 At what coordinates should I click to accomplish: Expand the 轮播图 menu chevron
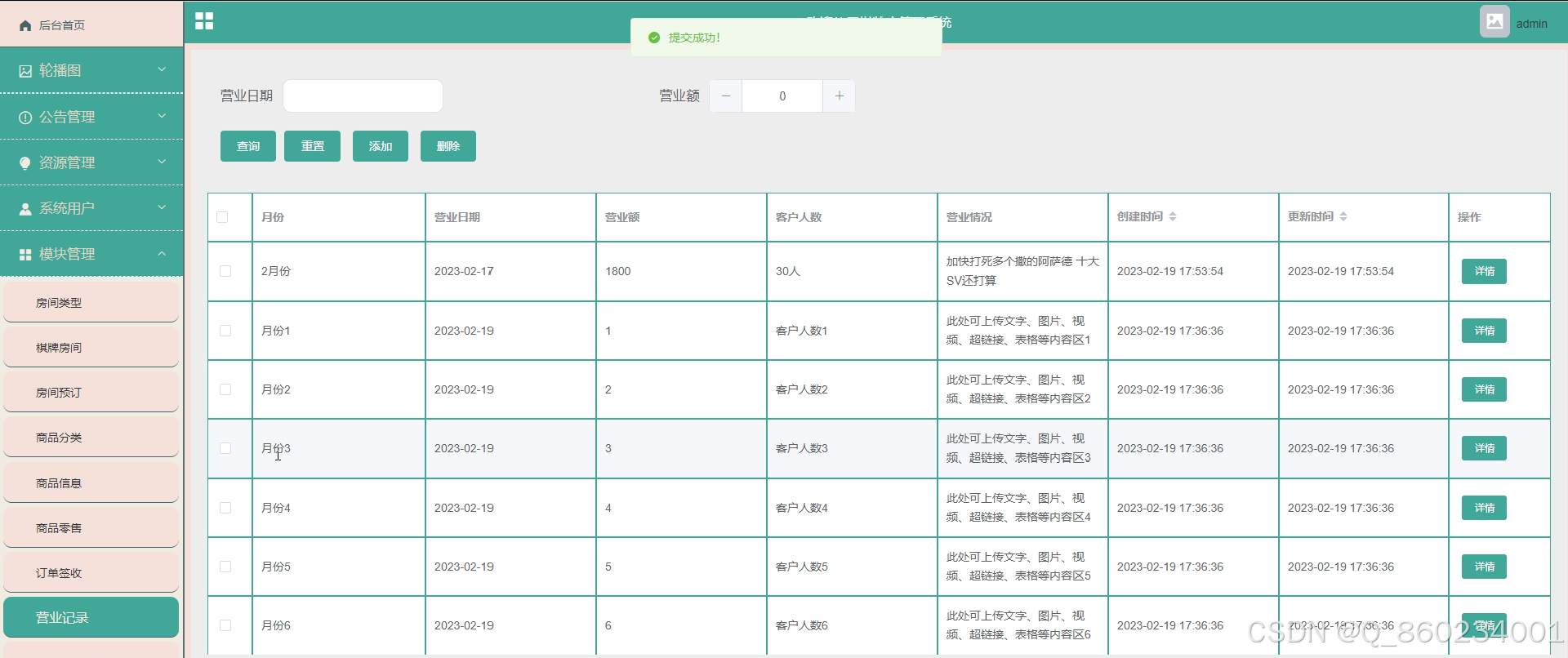(162, 69)
